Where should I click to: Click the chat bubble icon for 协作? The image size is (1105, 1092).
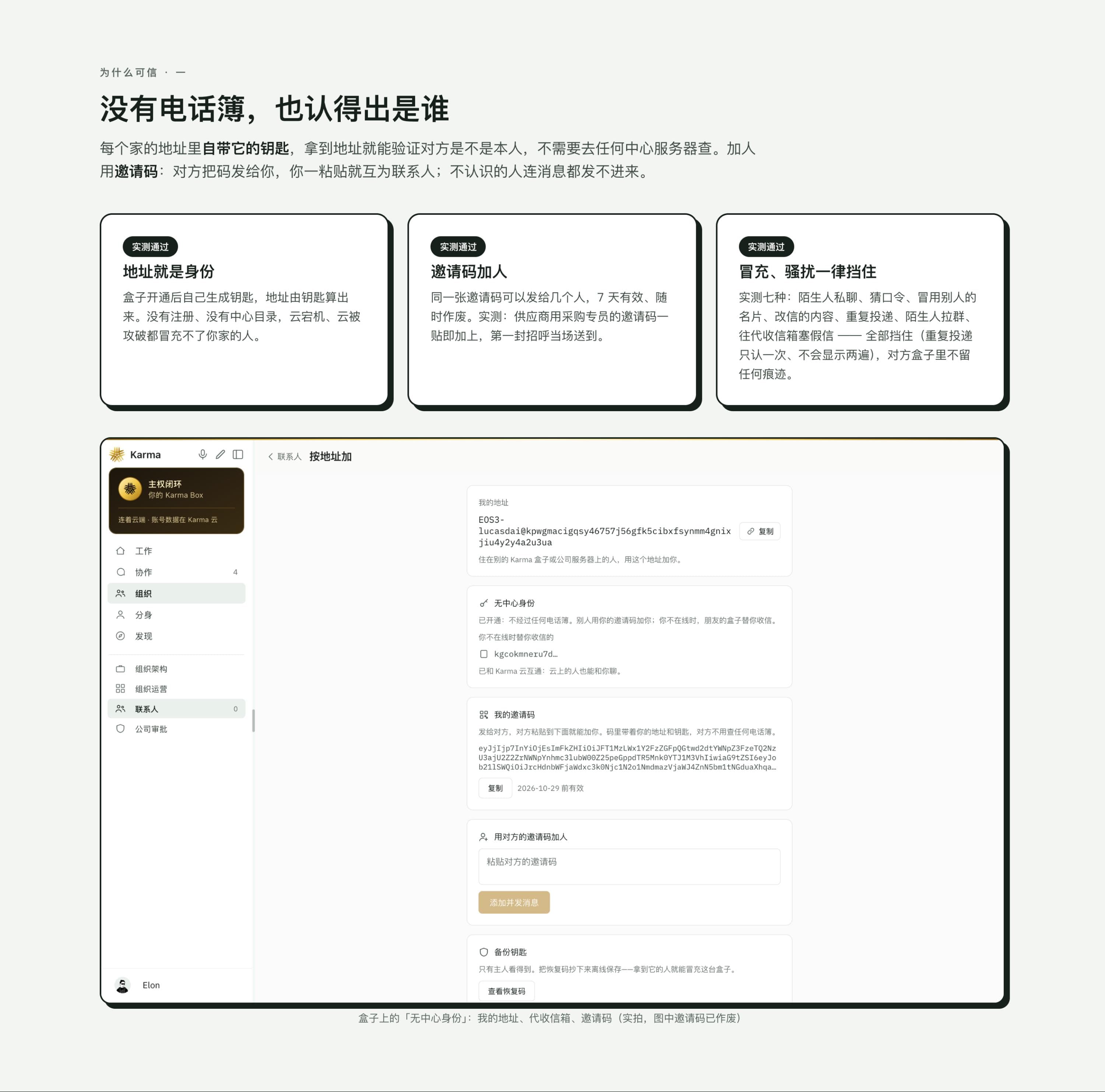click(120, 571)
